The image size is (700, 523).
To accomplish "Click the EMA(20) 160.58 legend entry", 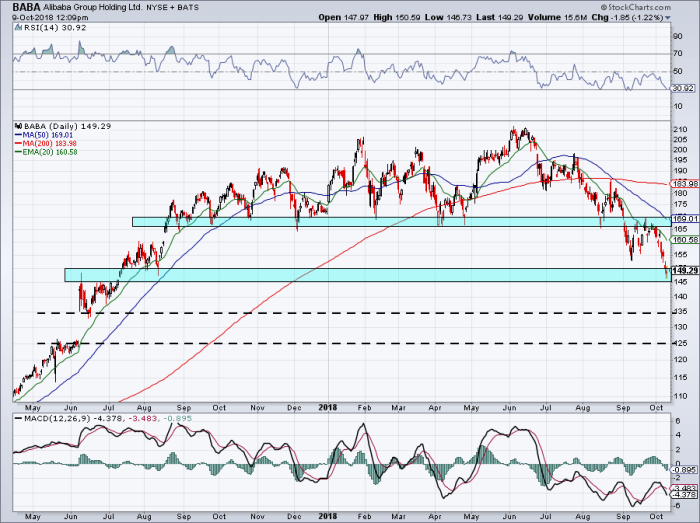I will coord(46,152).
